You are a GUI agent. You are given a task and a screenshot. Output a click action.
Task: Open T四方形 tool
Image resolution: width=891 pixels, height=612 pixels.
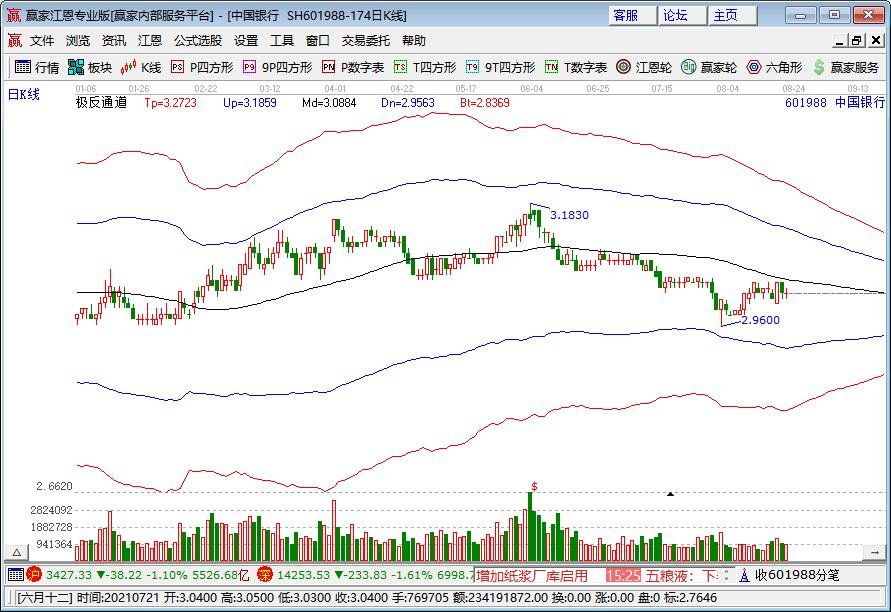click(x=425, y=67)
